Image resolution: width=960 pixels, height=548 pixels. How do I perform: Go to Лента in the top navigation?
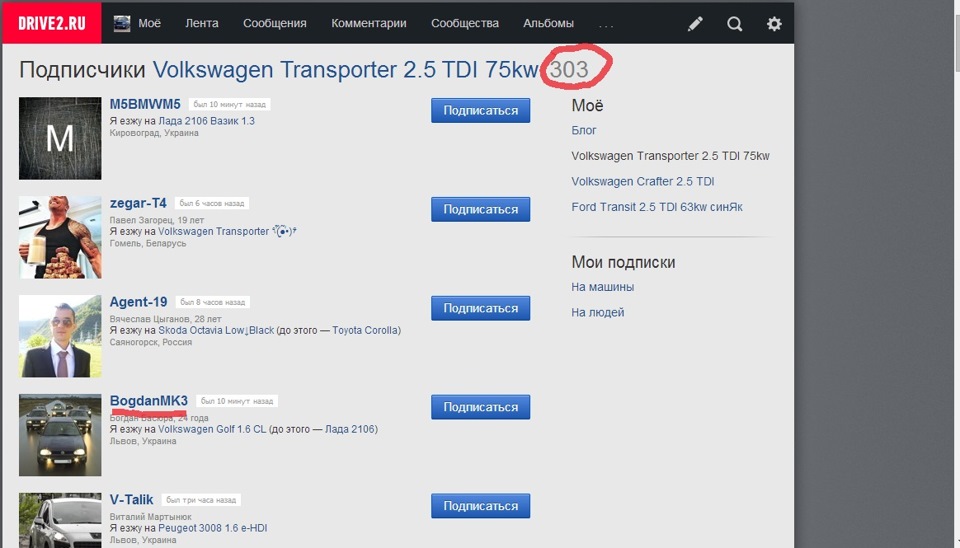coord(202,23)
